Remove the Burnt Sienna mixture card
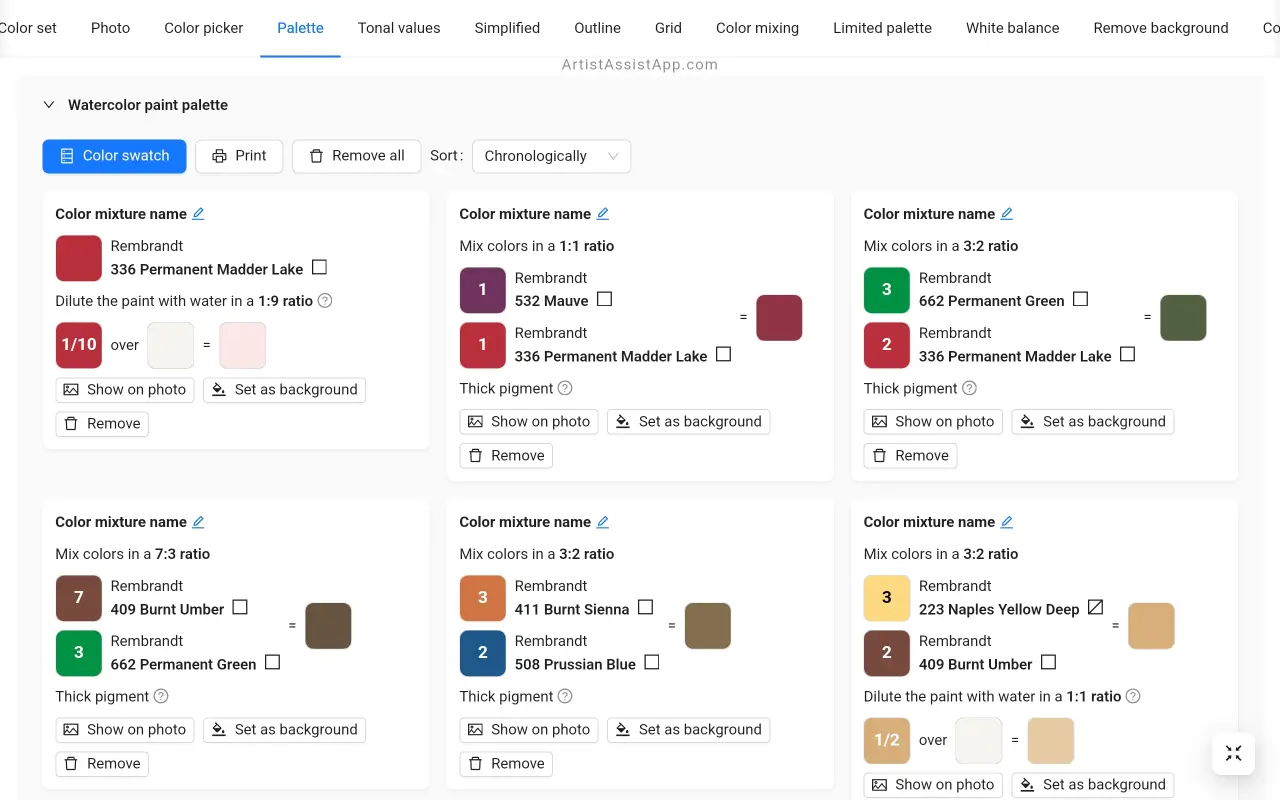Image resolution: width=1280 pixels, height=800 pixels. tap(506, 764)
